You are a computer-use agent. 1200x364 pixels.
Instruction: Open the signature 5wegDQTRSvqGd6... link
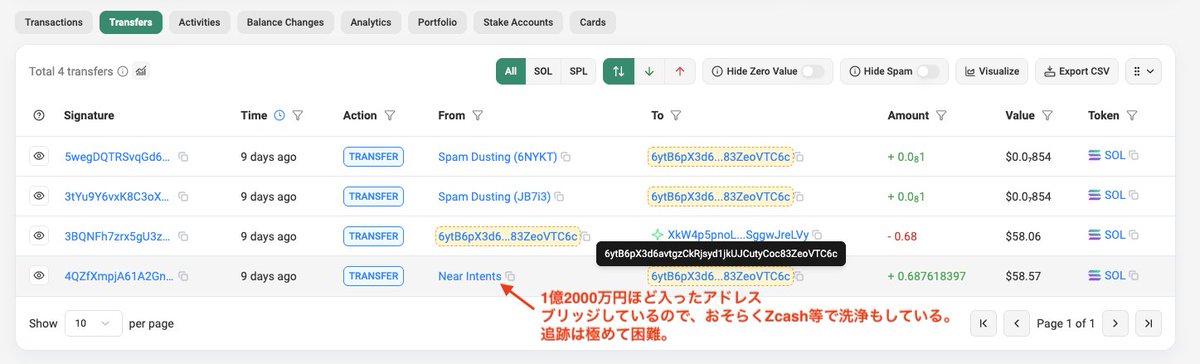pos(117,157)
